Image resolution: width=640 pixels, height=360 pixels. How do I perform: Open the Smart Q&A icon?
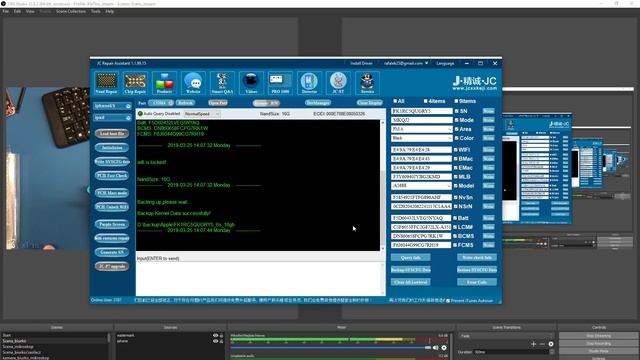[222, 83]
